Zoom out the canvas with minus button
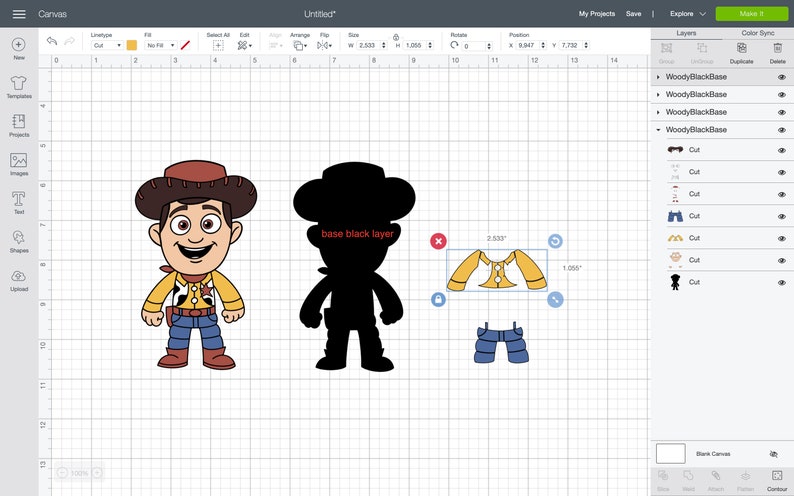The width and height of the screenshot is (794, 496). pos(62,473)
